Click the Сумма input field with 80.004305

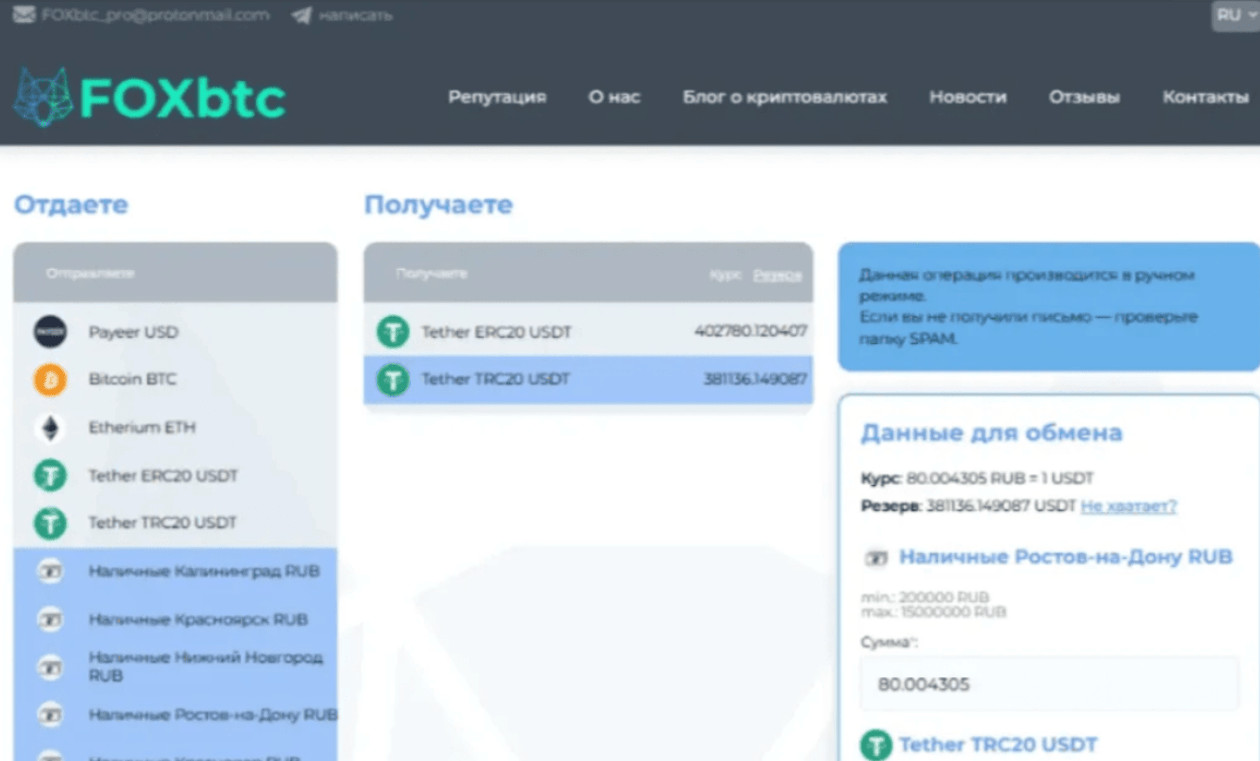(1049, 684)
